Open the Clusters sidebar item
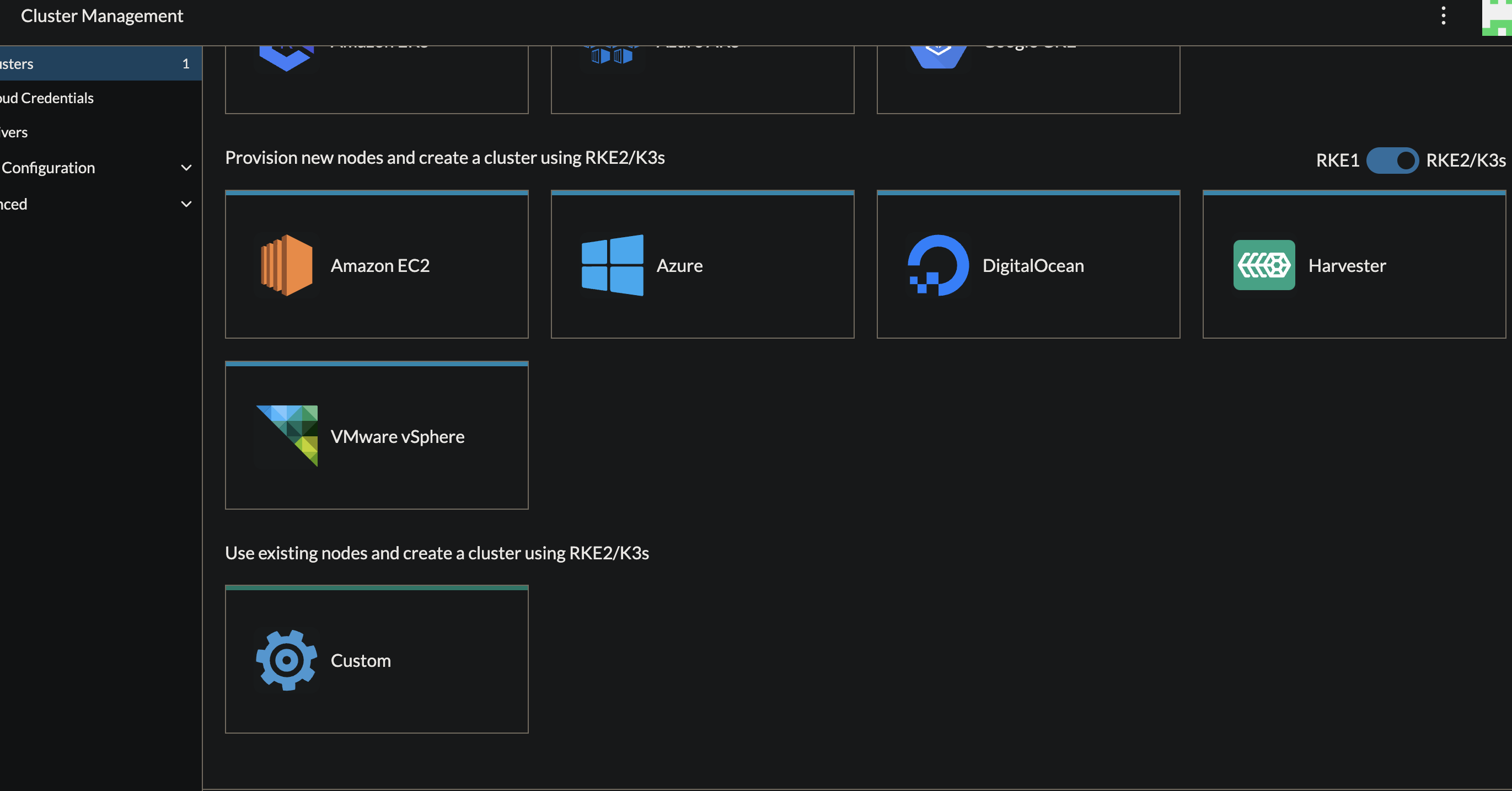This screenshot has height=791, width=1512. click(101, 63)
